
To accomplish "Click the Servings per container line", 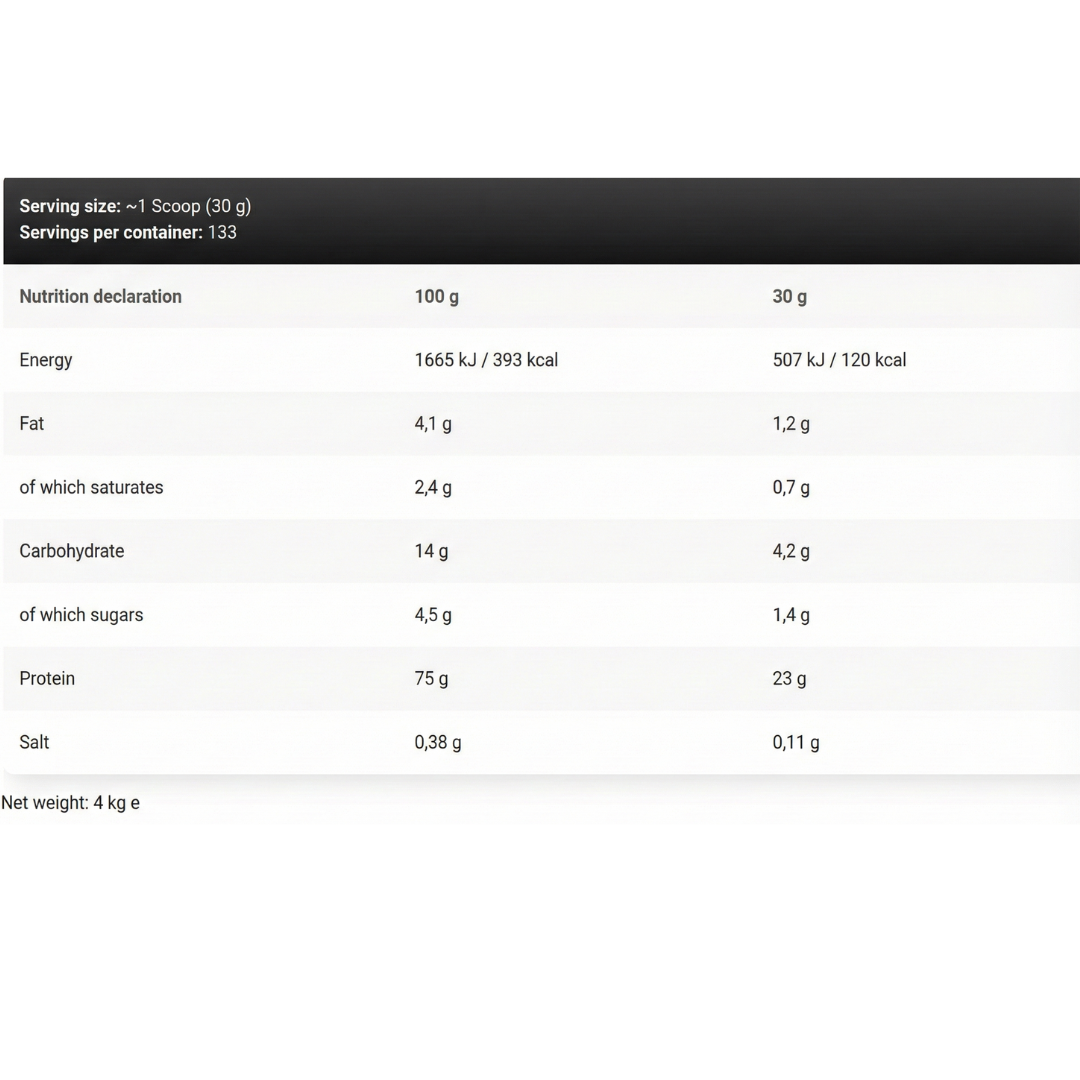I will coord(128,232).
